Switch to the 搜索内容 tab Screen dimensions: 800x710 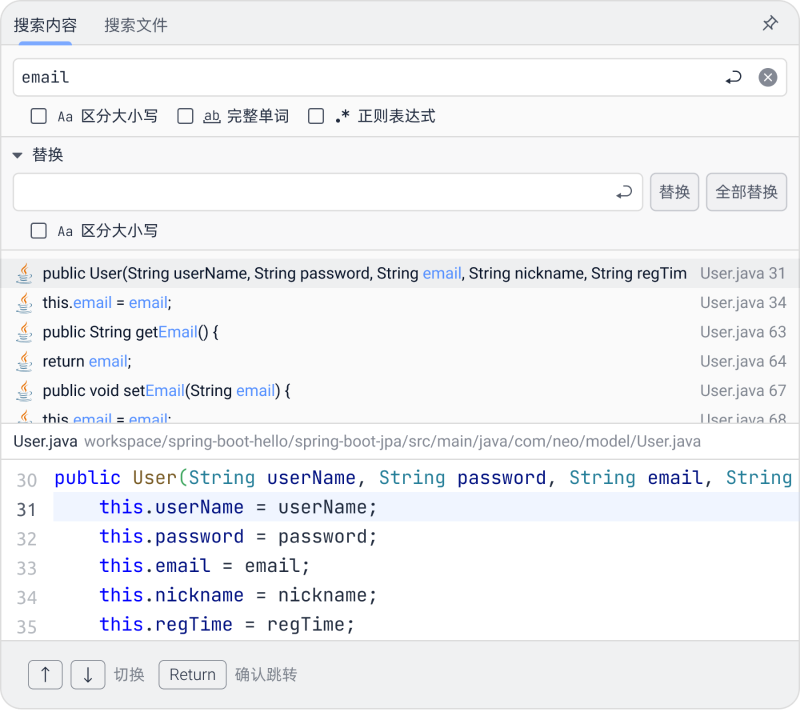click(x=45, y=25)
